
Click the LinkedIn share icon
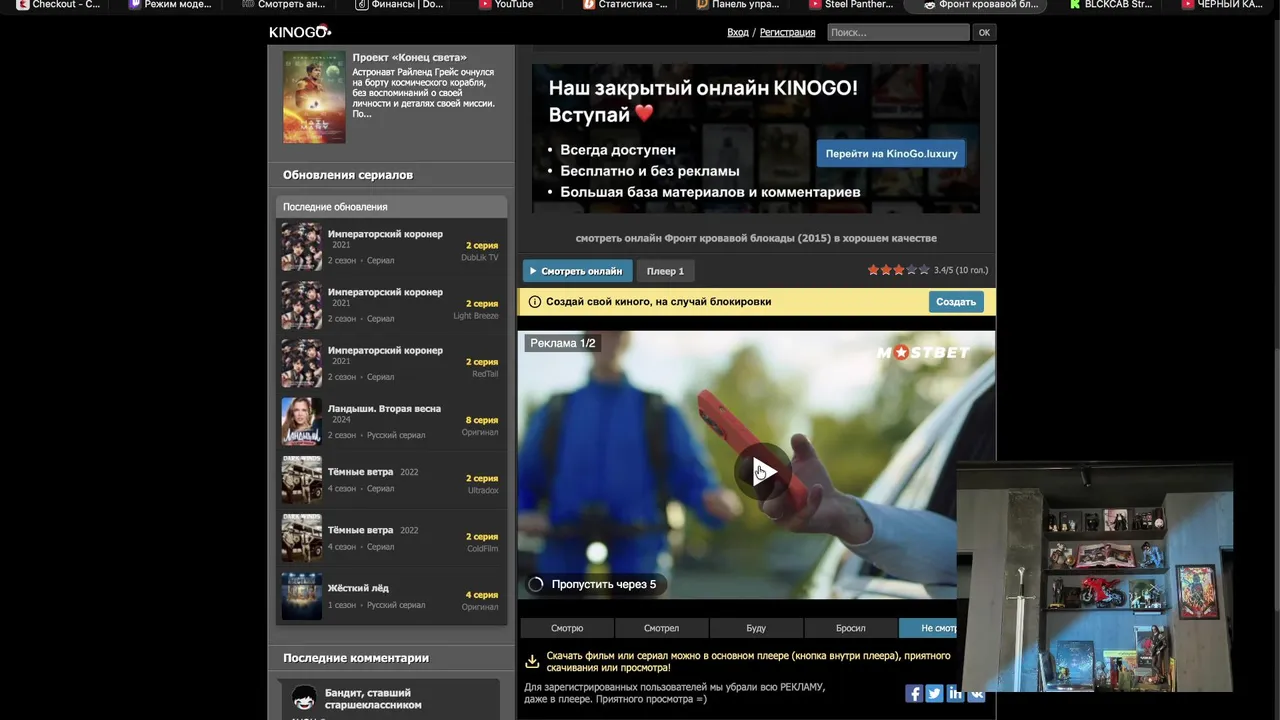point(955,694)
